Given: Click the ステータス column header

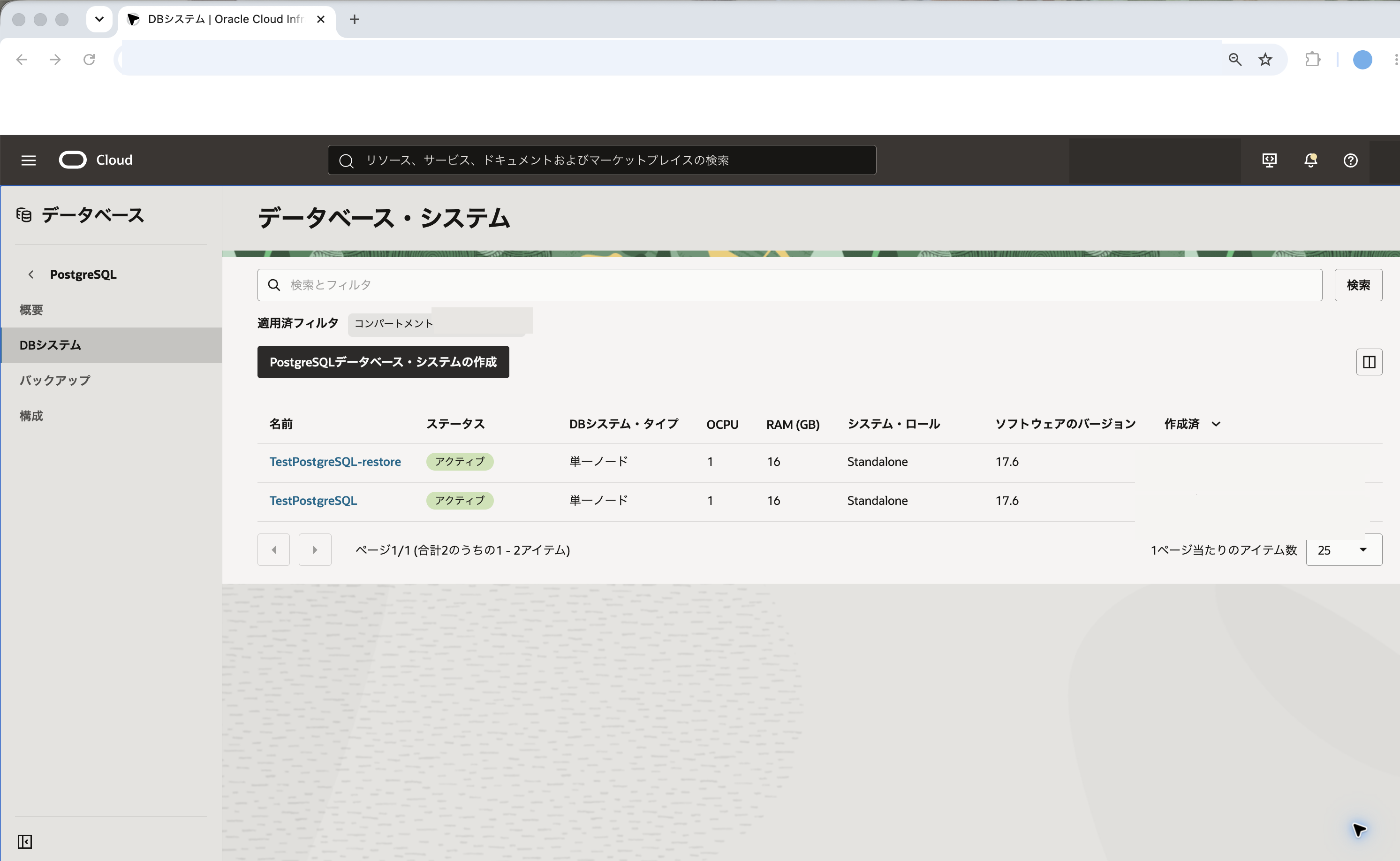Looking at the screenshot, I should [455, 424].
